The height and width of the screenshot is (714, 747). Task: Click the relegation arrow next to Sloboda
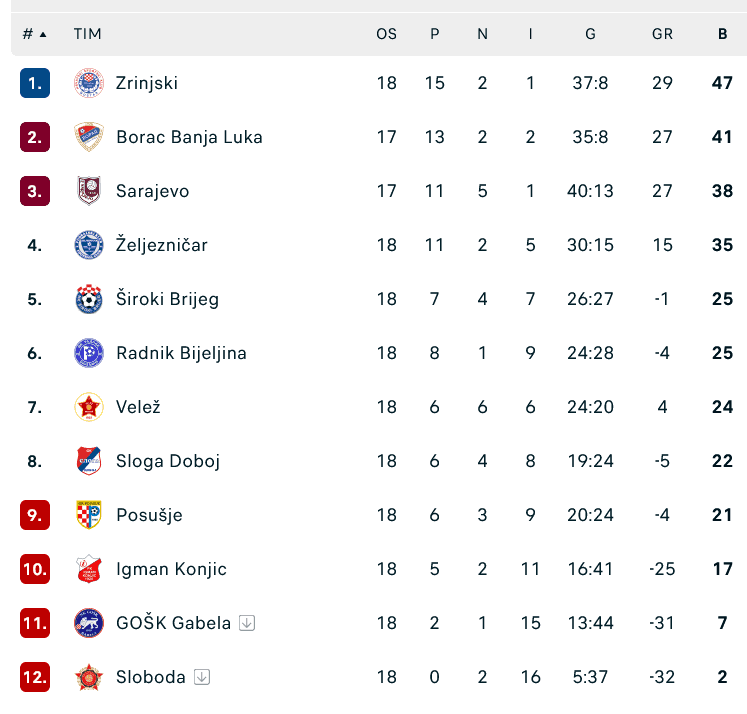click(x=202, y=677)
